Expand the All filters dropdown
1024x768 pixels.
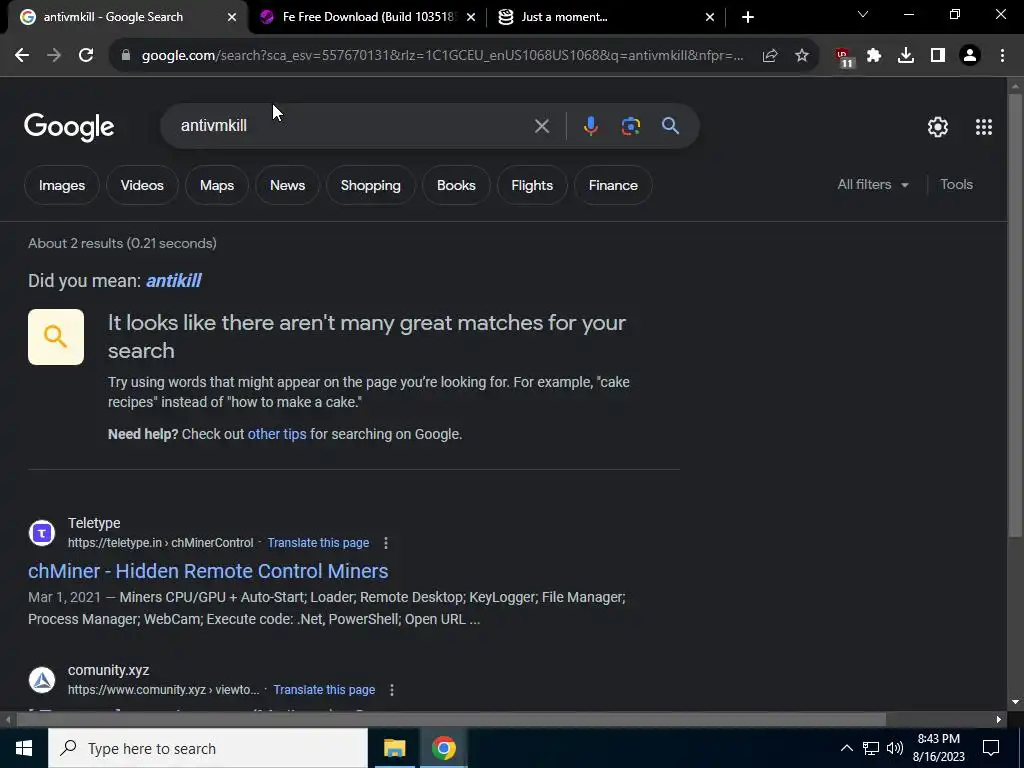(x=872, y=185)
